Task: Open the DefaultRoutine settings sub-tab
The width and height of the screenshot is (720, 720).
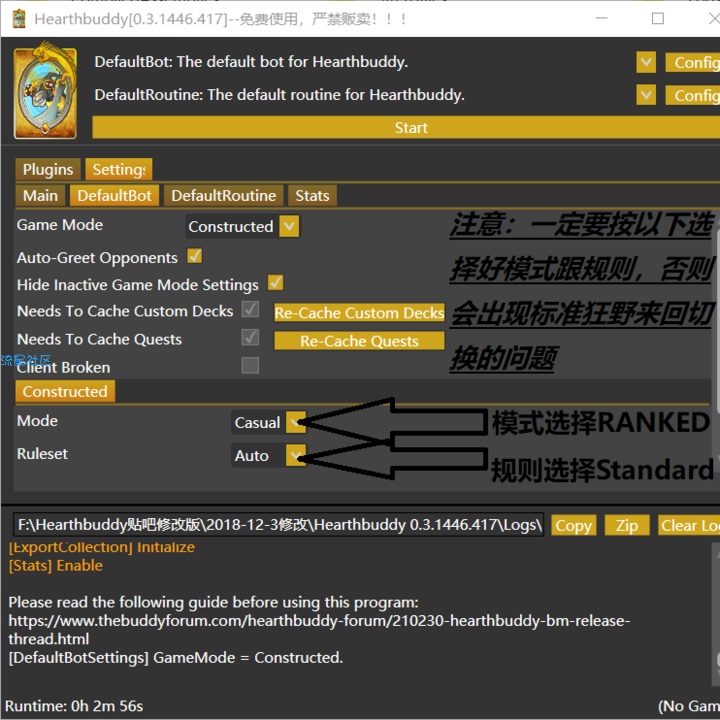Action: click(x=224, y=196)
